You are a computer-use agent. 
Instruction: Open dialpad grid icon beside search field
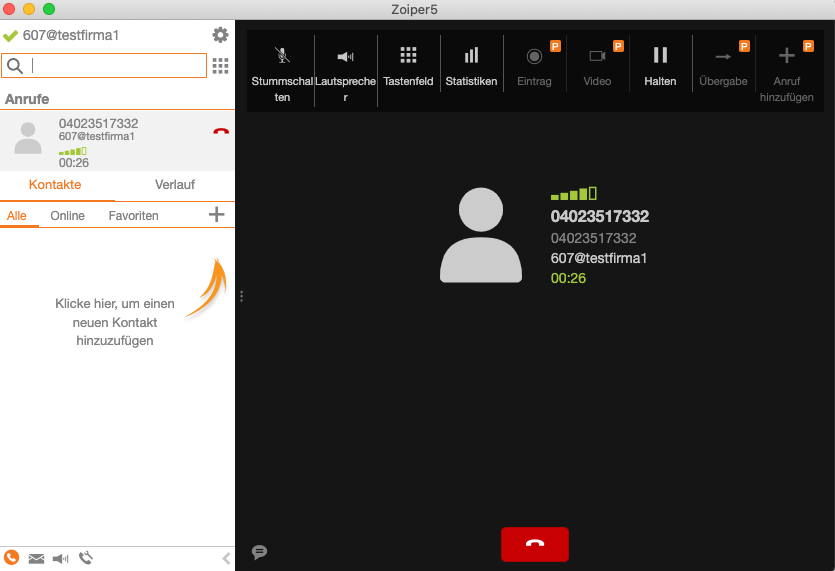click(220, 66)
